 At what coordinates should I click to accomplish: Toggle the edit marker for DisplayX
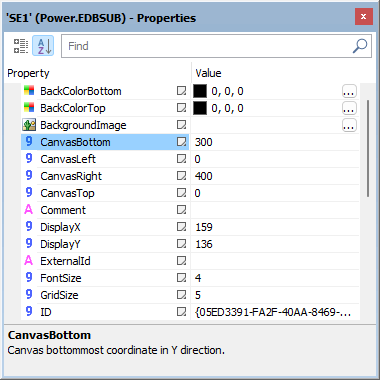pos(181,227)
